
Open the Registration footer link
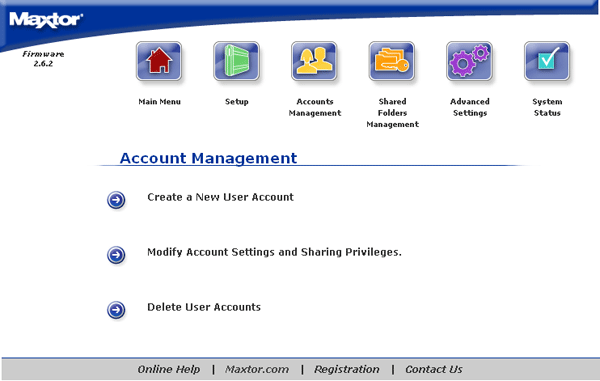pos(347,369)
